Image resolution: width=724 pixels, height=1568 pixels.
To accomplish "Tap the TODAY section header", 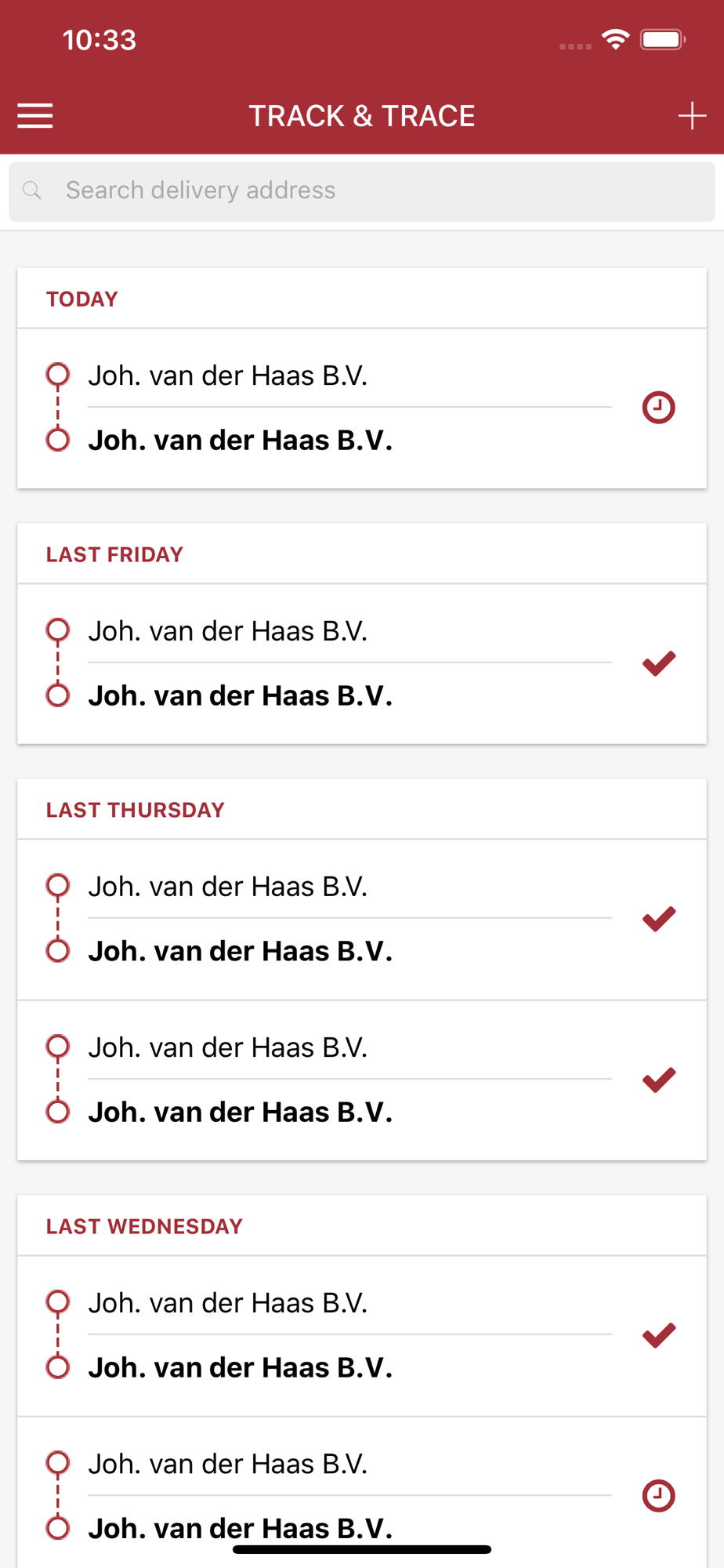I will 82,299.
